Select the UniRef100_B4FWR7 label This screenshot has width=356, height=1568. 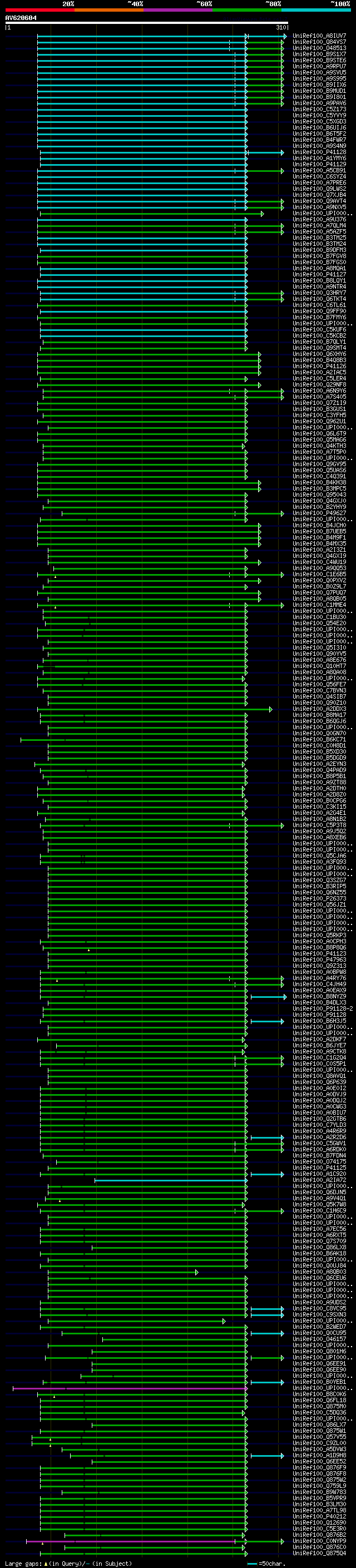pyautogui.click(x=319, y=140)
